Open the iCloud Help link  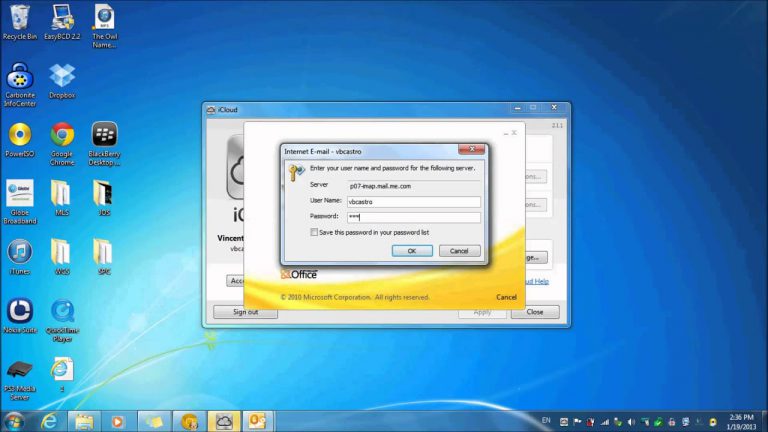535,281
